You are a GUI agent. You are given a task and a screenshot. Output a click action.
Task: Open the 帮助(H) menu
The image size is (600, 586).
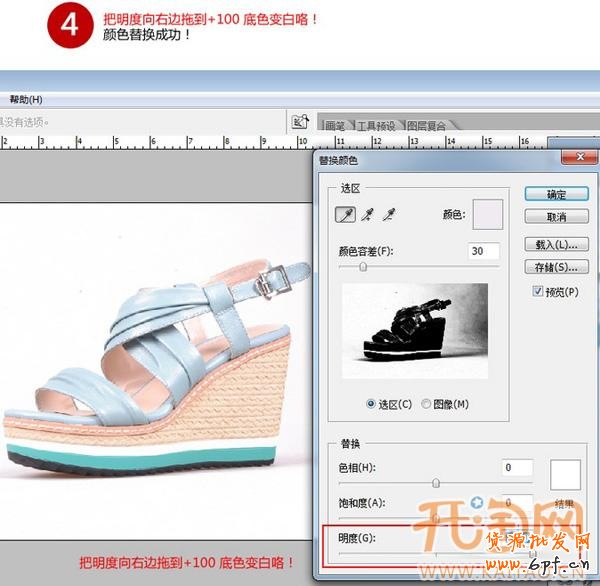[26, 100]
